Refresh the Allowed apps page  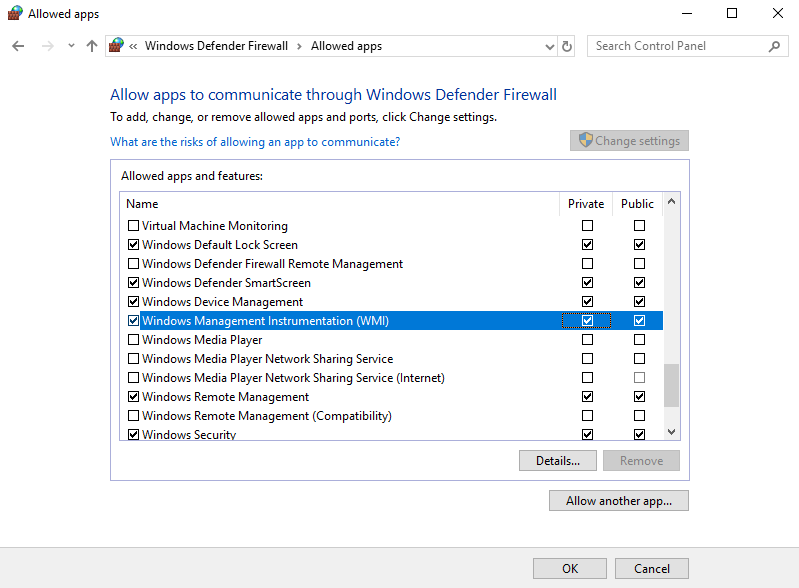tap(567, 46)
